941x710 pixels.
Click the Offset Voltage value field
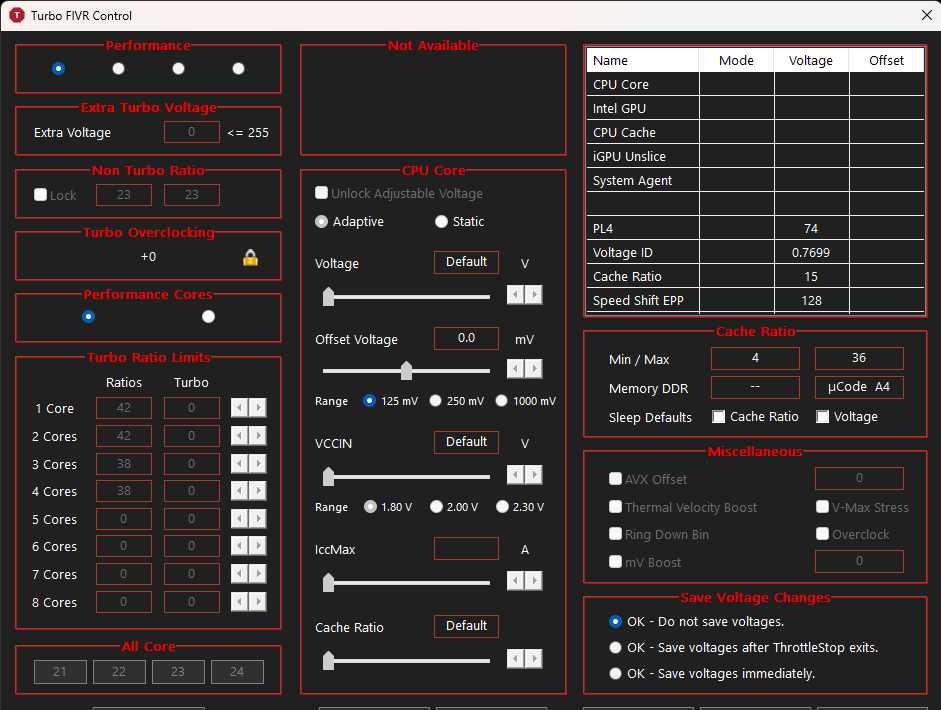click(x=466, y=338)
